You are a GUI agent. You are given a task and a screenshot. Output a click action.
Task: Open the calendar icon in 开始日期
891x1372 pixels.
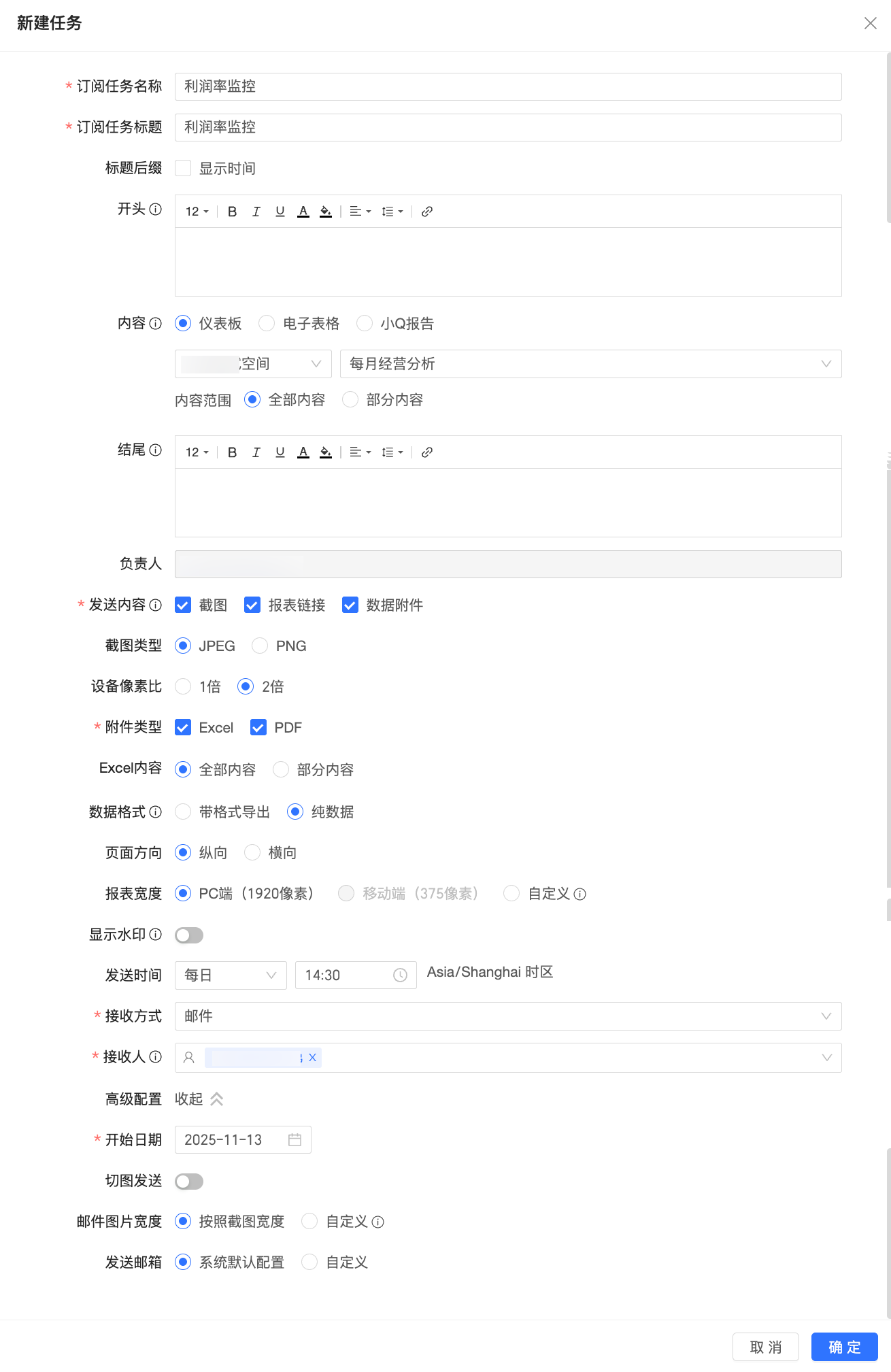pos(295,1139)
